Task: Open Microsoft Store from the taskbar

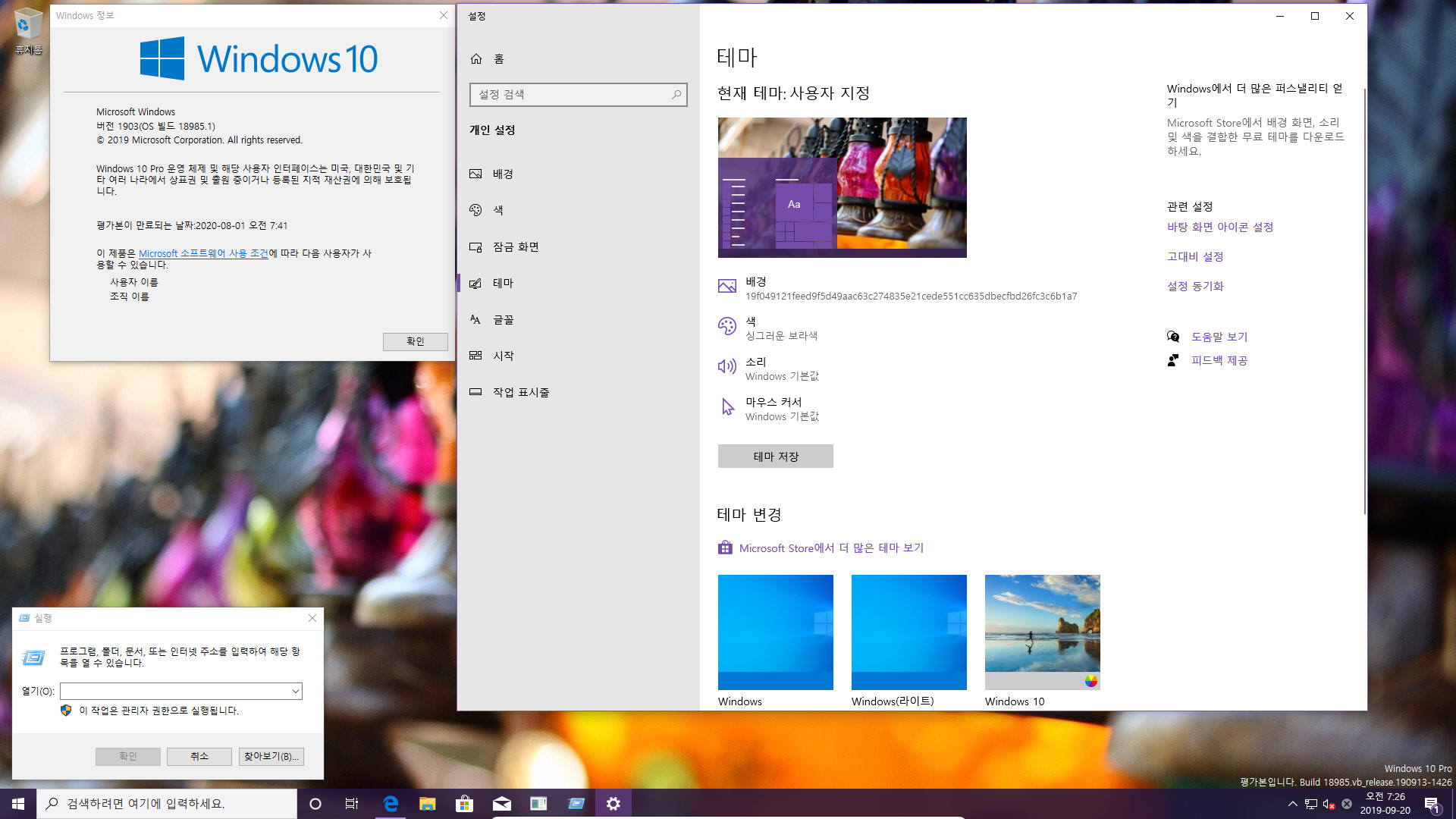Action: coord(464,804)
